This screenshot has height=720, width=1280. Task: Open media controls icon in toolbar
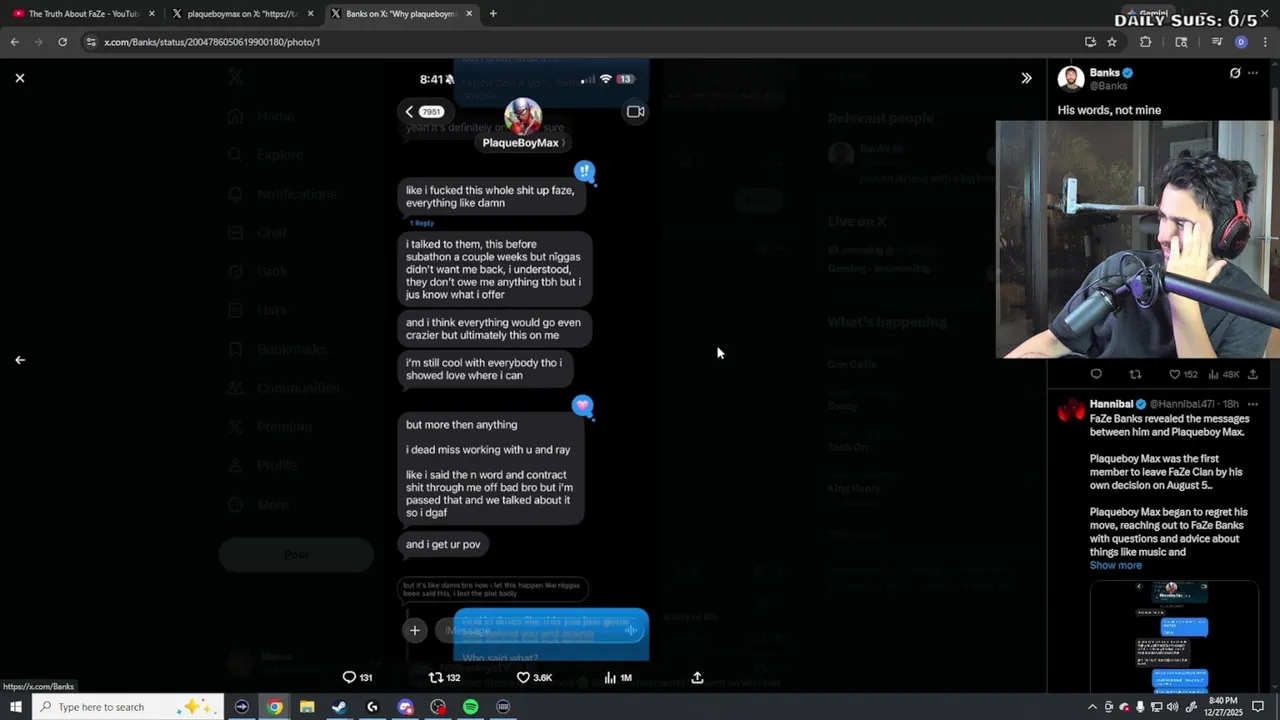[x=1217, y=42]
